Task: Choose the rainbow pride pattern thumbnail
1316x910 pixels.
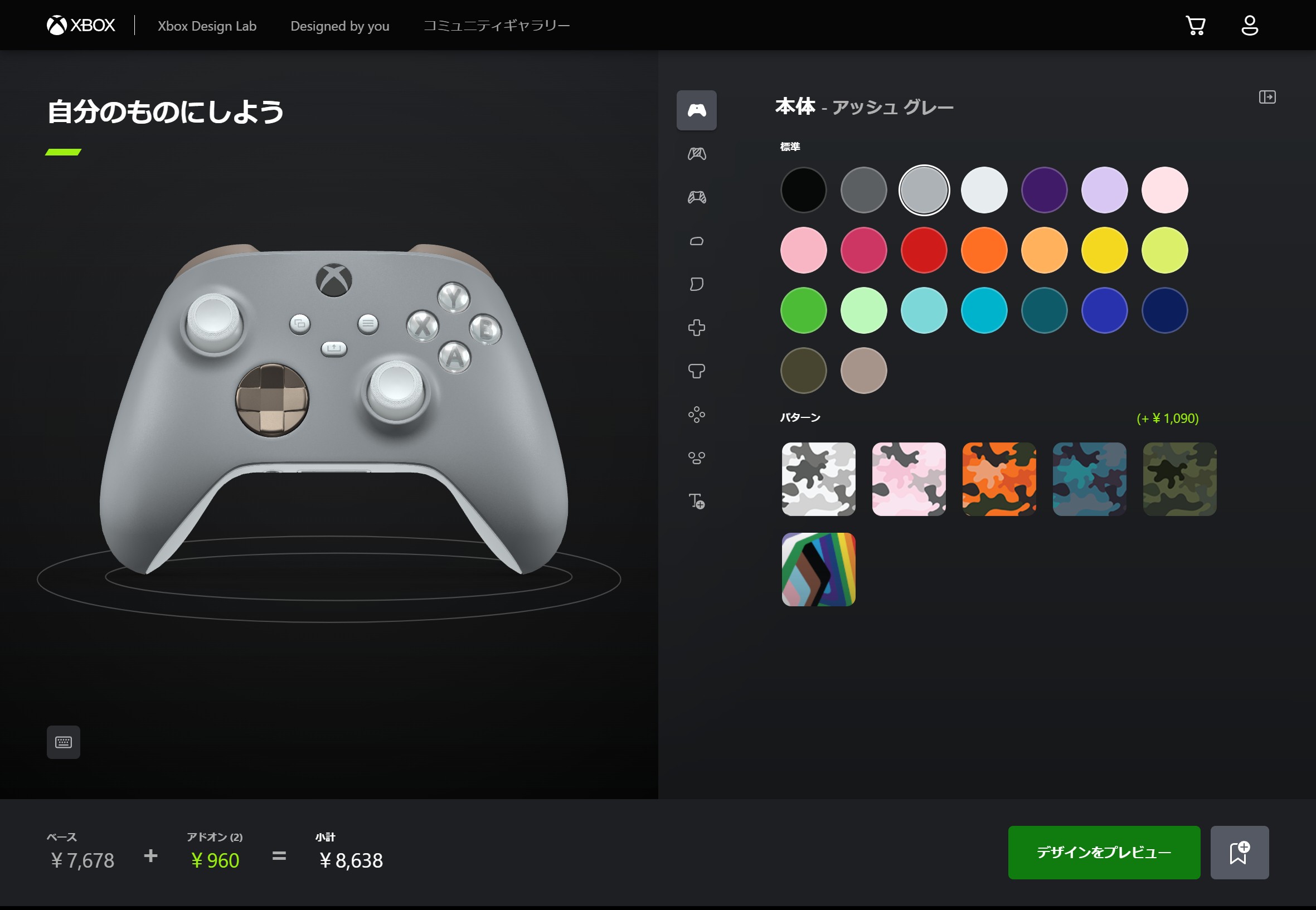Action: [818, 570]
